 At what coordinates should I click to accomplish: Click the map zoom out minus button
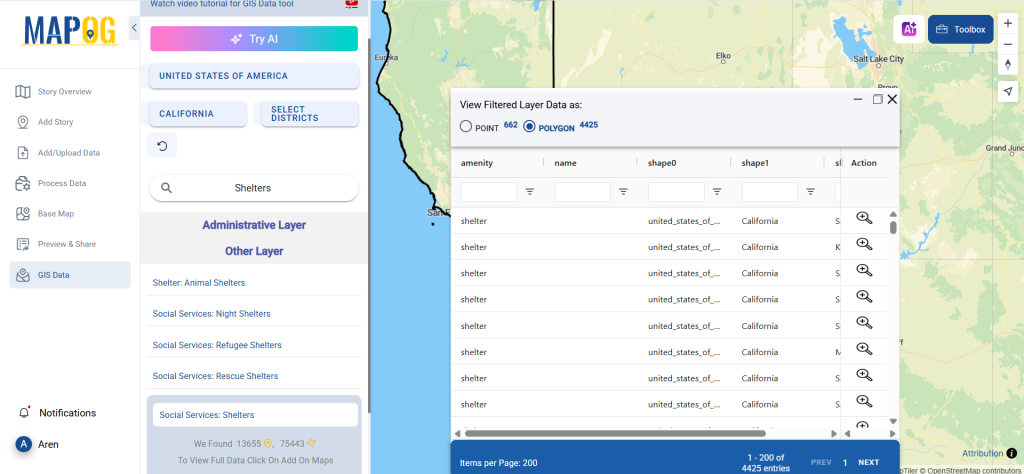1007,46
